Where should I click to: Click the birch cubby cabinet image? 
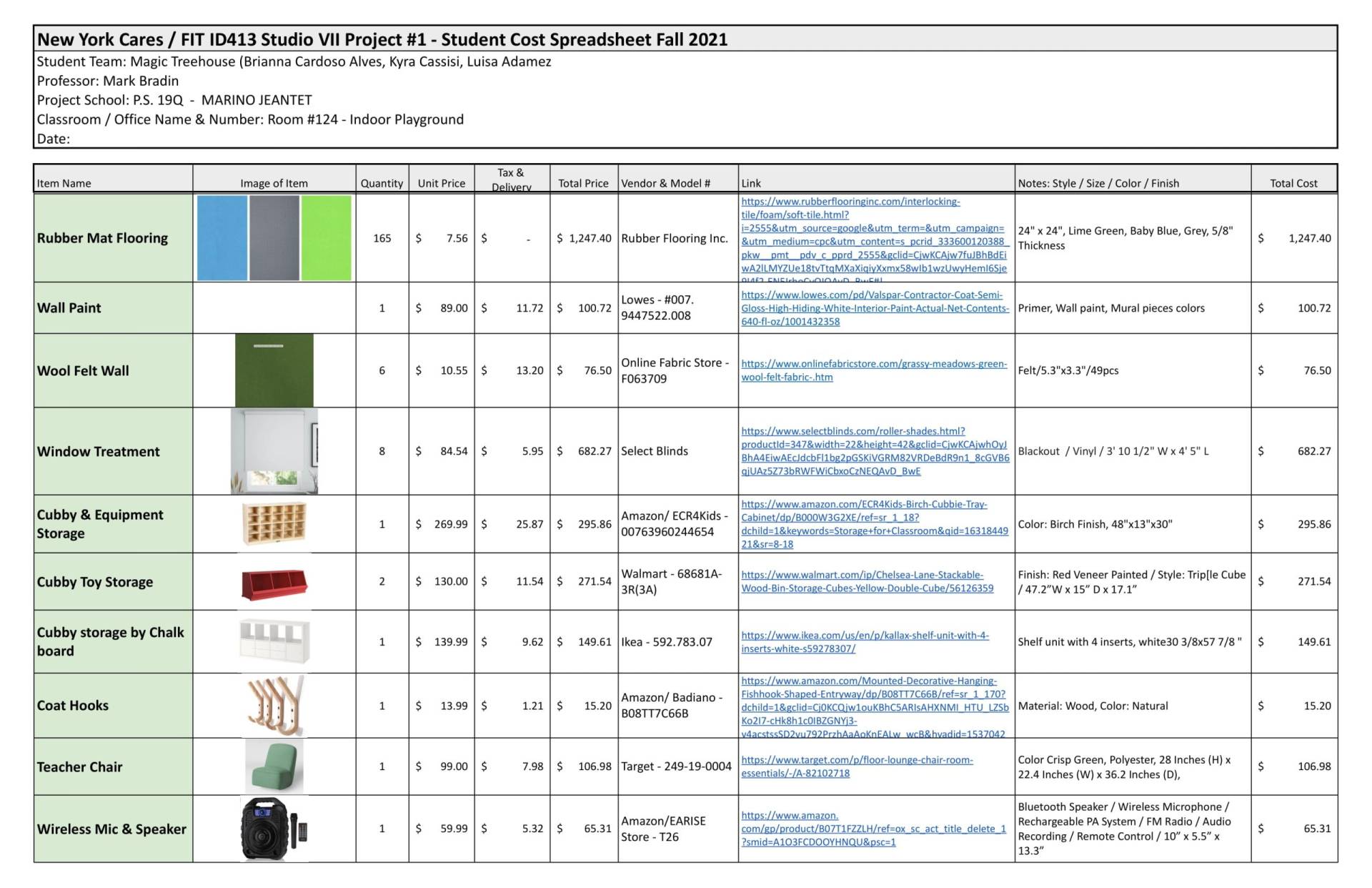(274, 524)
